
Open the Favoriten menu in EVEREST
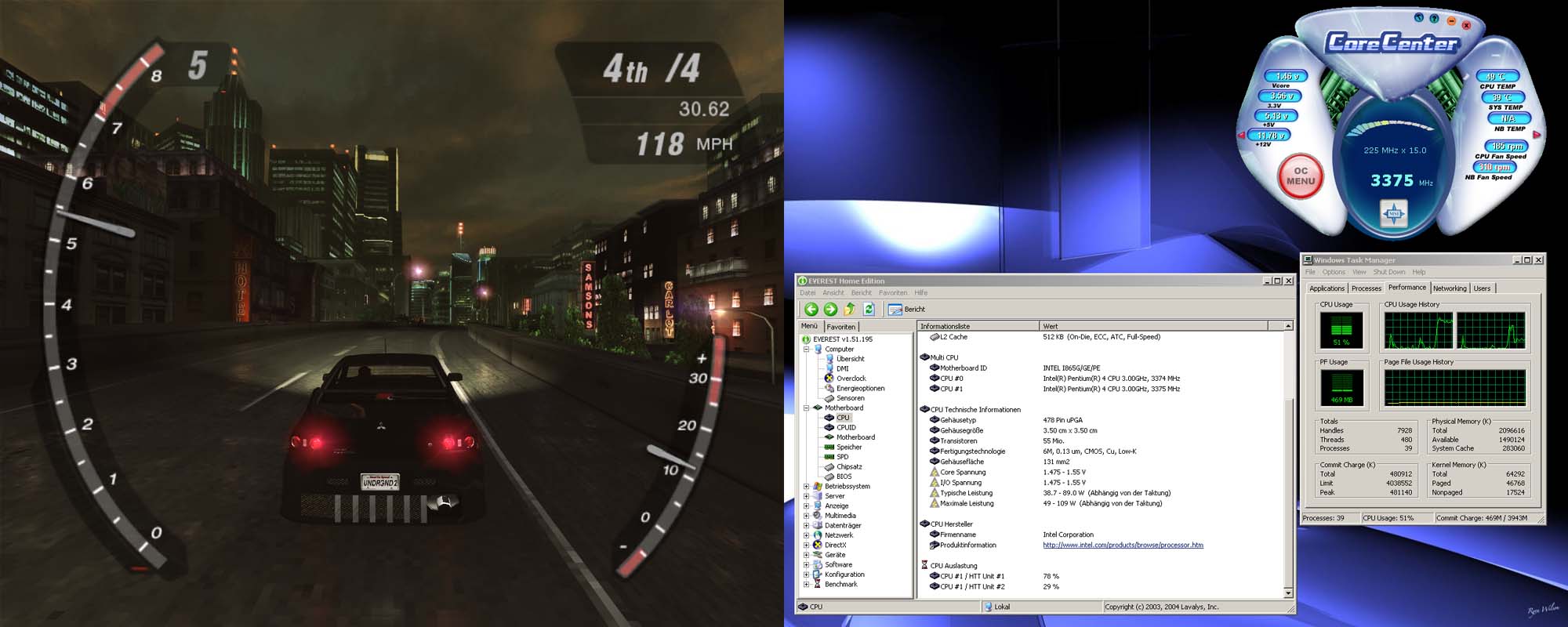pos(893,292)
